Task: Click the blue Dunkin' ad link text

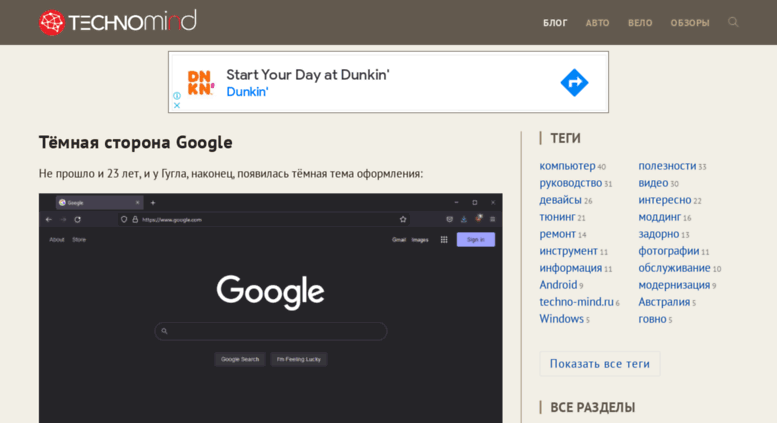Action: tap(247, 92)
